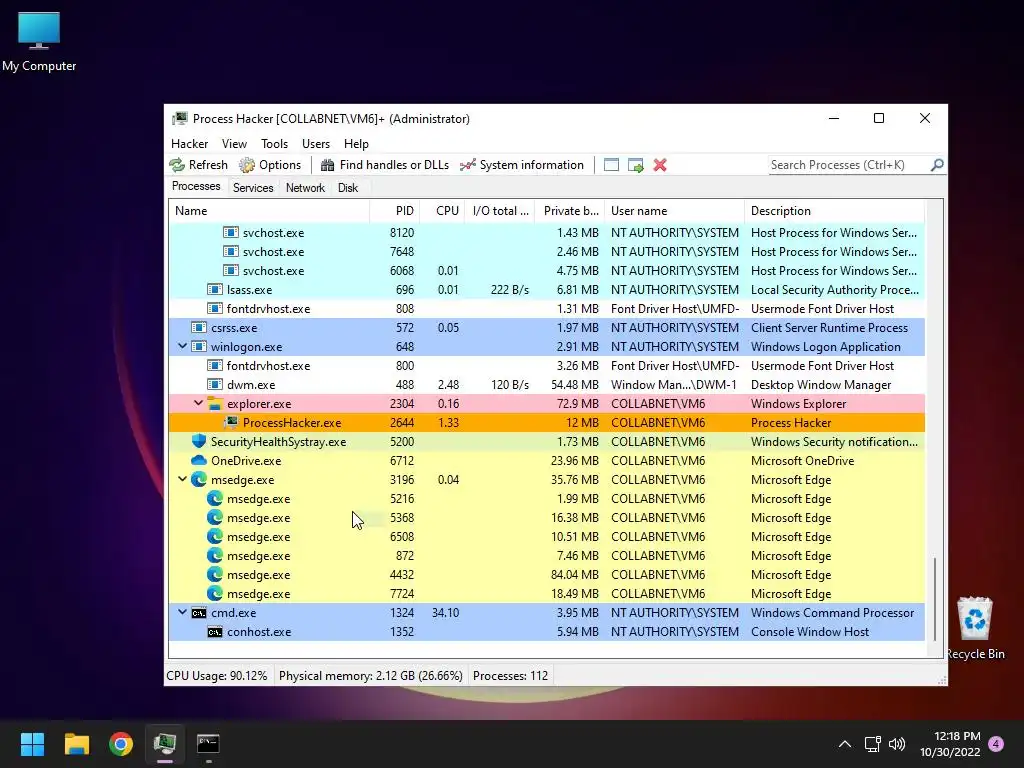Select the svchost.exe row with PID 6068
This screenshot has height=768, width=1024.
pyautogui.click(x=547, y=270)
